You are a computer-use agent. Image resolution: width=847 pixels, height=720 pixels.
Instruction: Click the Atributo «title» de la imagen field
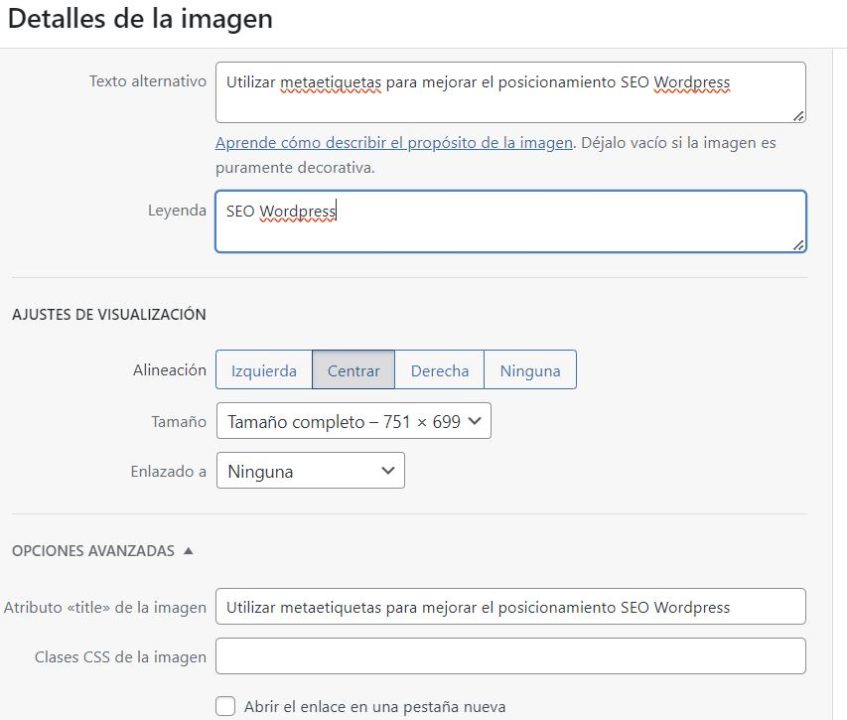[x=500, y=605]
